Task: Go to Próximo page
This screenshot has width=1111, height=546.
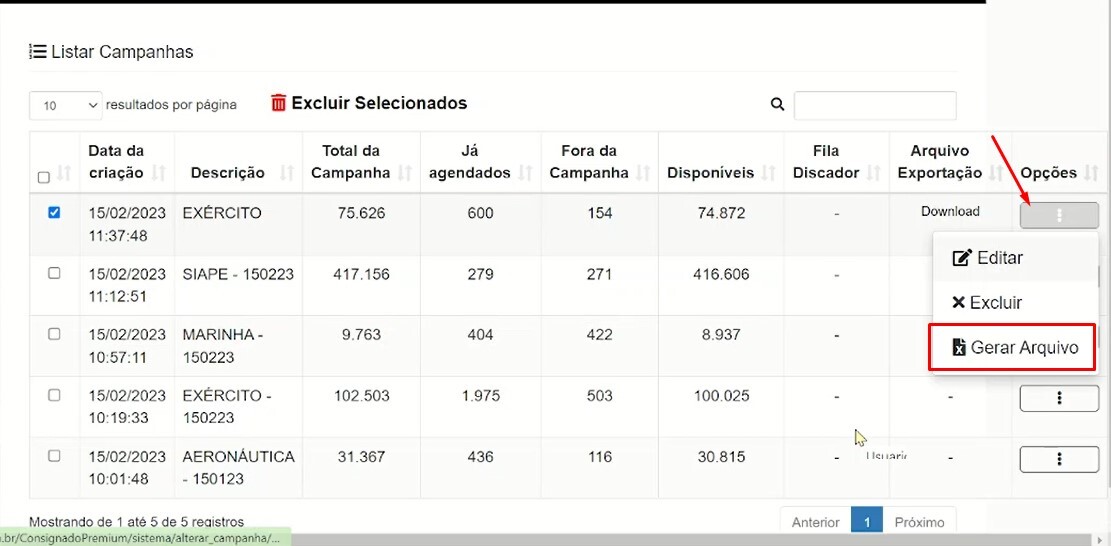Action: 919,523
